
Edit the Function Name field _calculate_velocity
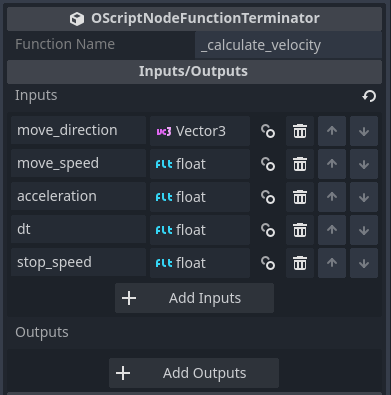288,45
